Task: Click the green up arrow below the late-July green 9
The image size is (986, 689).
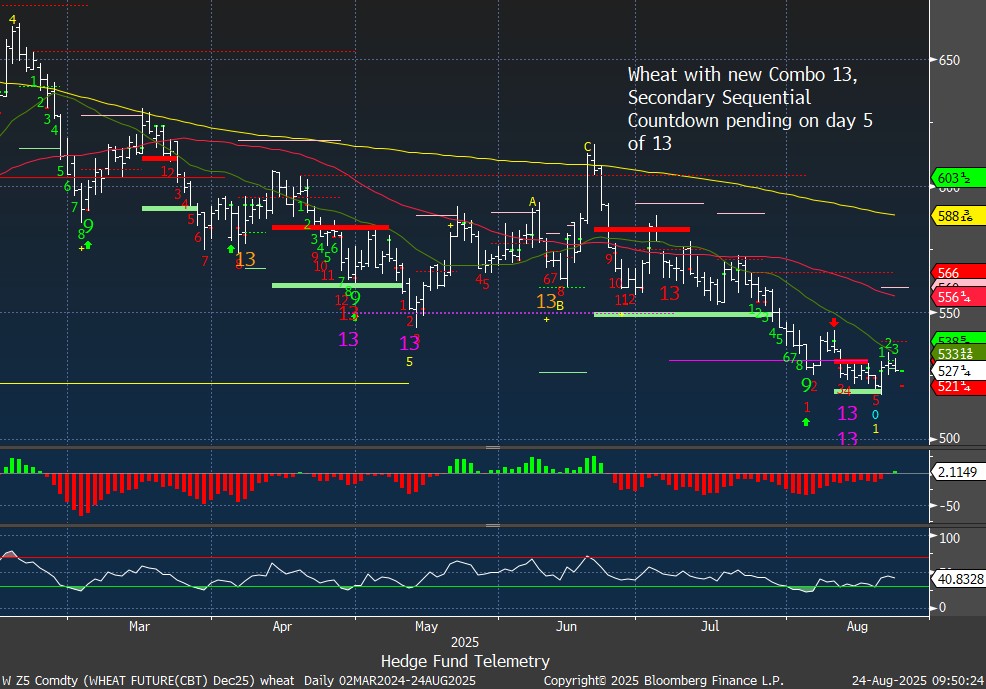Action: pyautogui.click(x=806, y=422)
